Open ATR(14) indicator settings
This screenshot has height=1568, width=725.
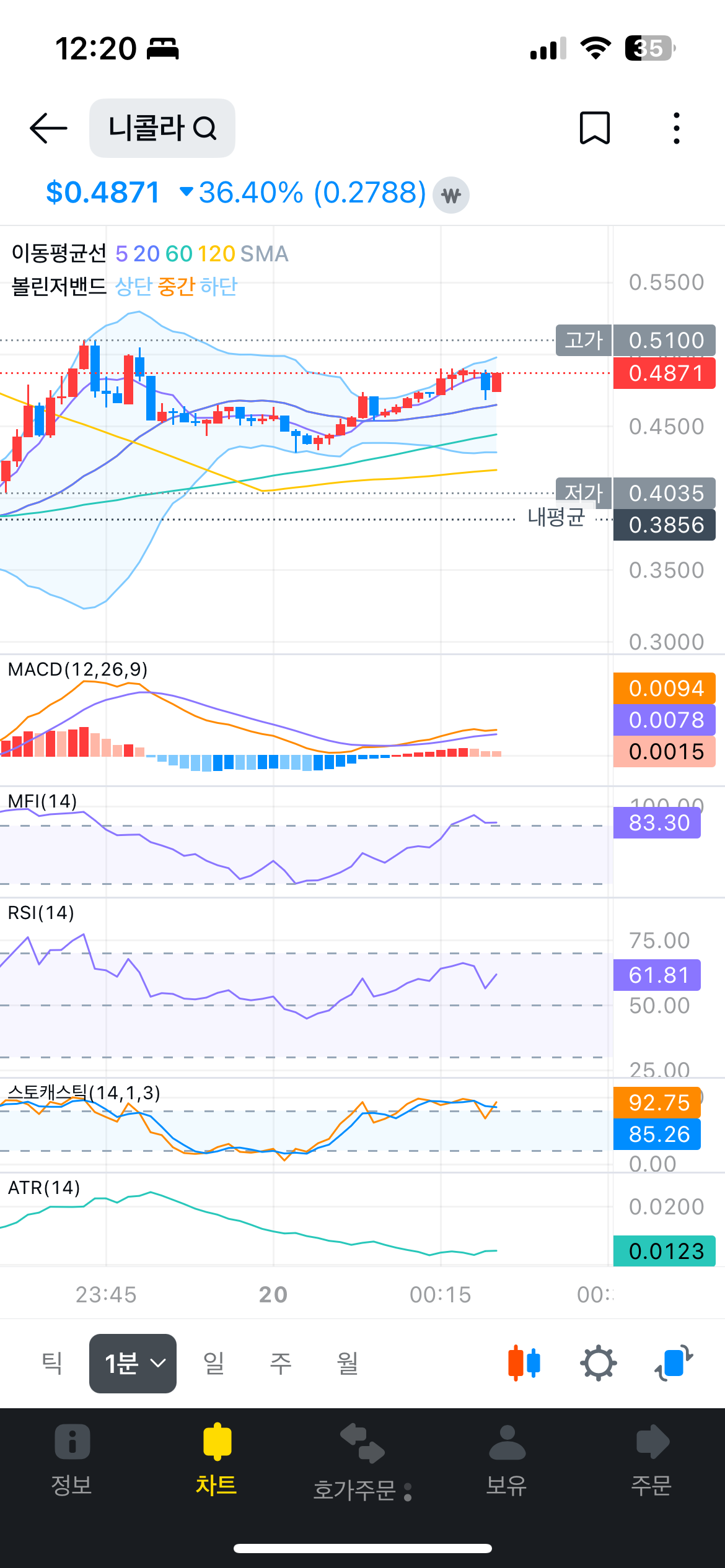click(44, 1188)
